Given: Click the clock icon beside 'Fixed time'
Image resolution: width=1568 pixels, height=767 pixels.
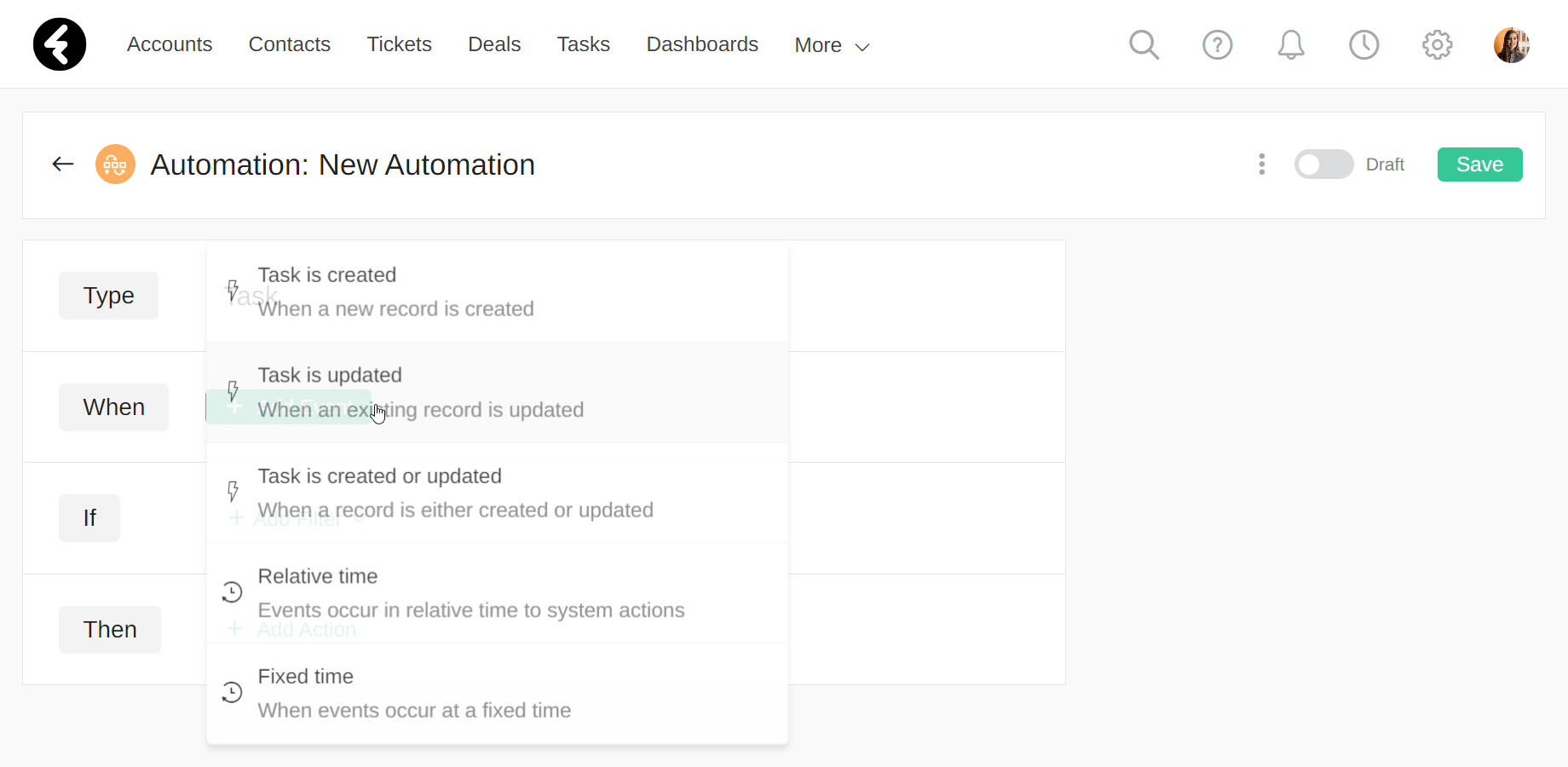Looking at the screenshot, I should [x=232, y=692].
